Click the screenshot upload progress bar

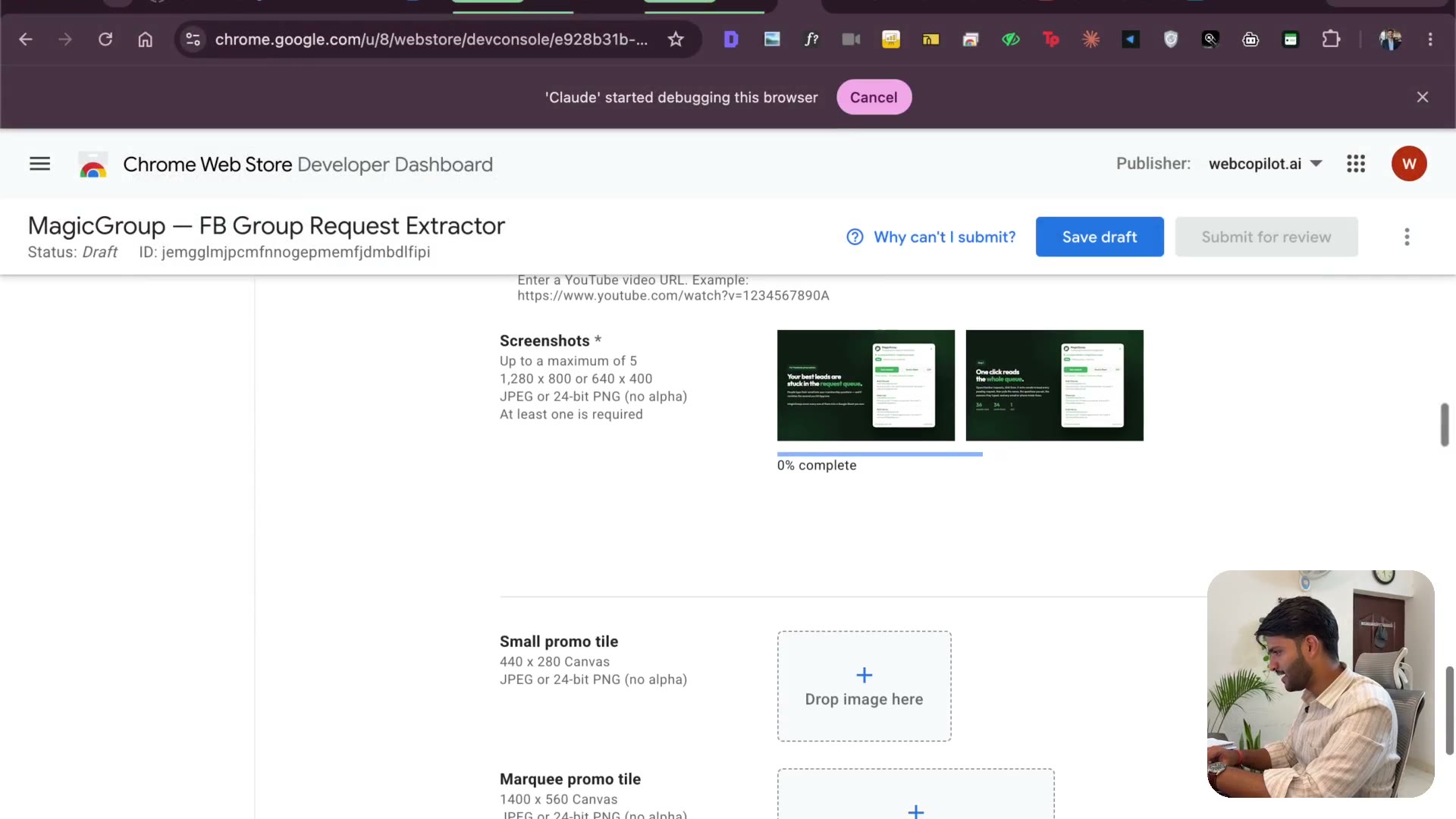point(880,454)
